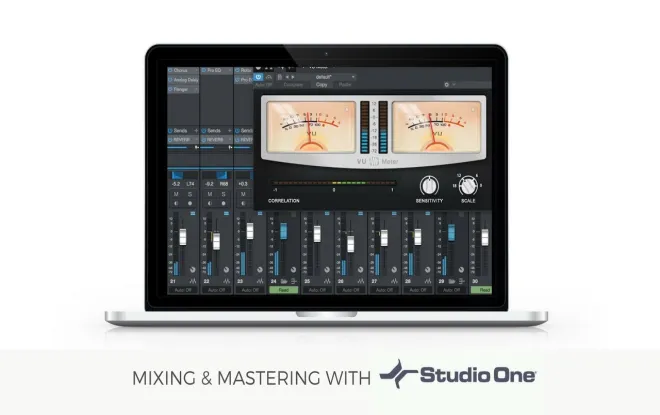
Task: Open the Chorus insert dropdown arrow
Action: pyautogui.click(x=196, y=70)
